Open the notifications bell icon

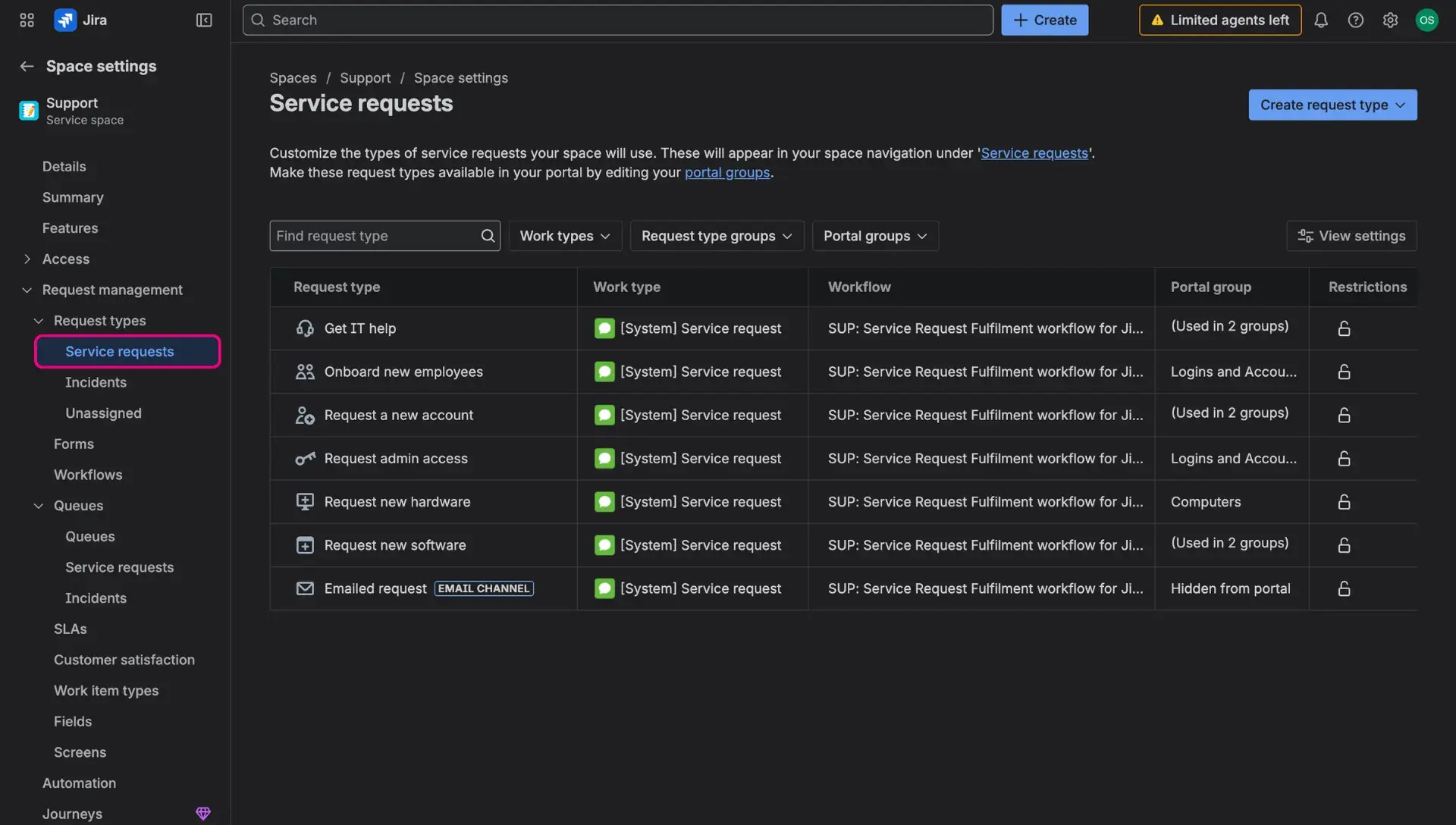click(1321, 20)
